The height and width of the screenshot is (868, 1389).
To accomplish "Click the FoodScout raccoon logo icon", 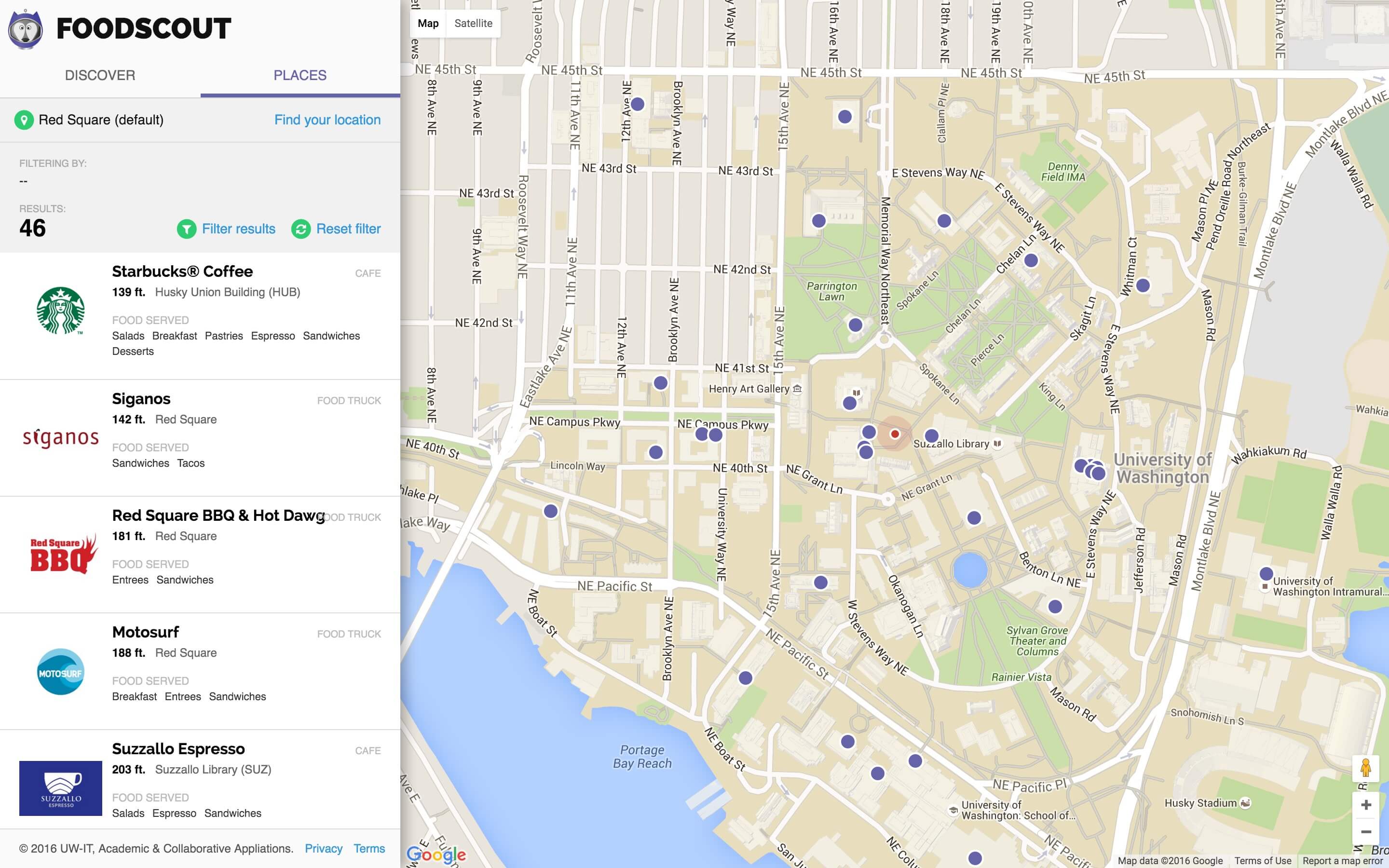I will coord(25,30).
